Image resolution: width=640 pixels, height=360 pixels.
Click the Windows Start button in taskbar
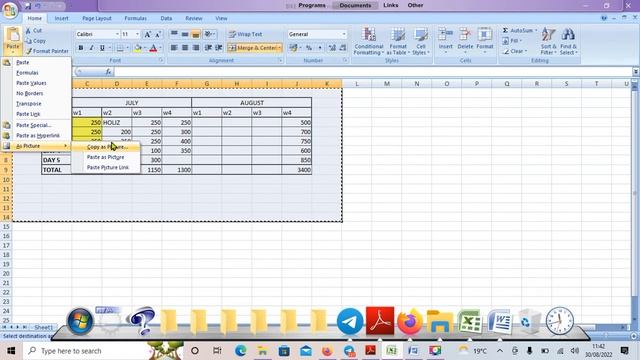coord(11,351)
